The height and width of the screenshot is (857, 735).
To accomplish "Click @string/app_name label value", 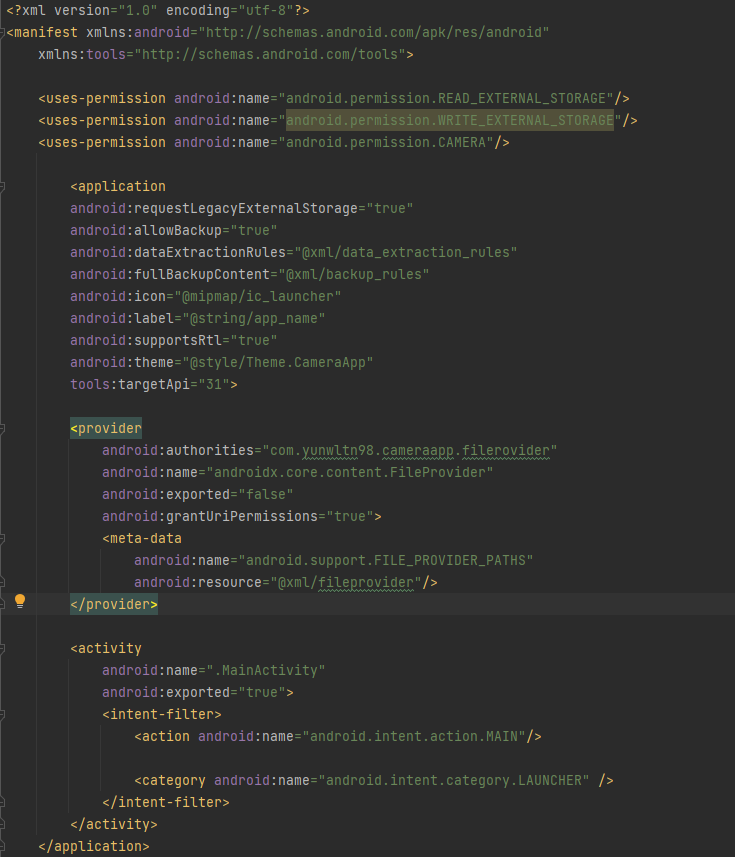I will [x=254, y=318].
